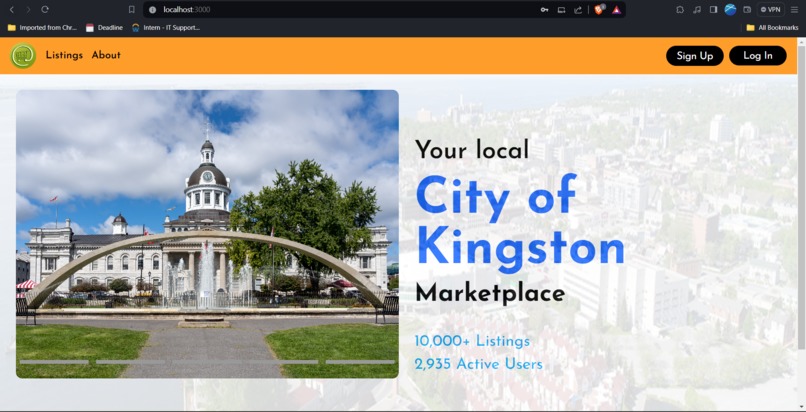This screenshot has width=806, height=412.
Task: Click the "Marketplace" heading text
Action: (x=490, y=293)
